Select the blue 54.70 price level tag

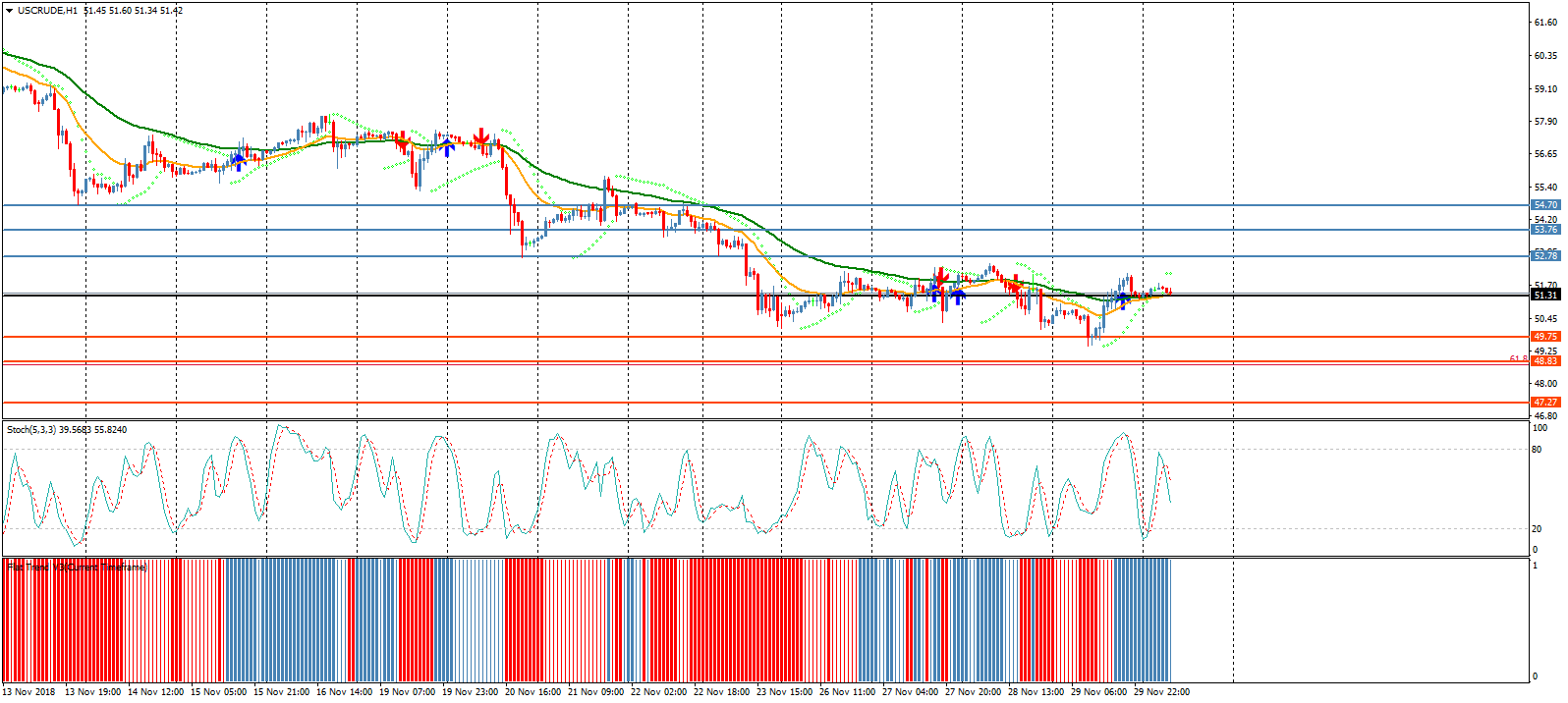[1545, 205]
